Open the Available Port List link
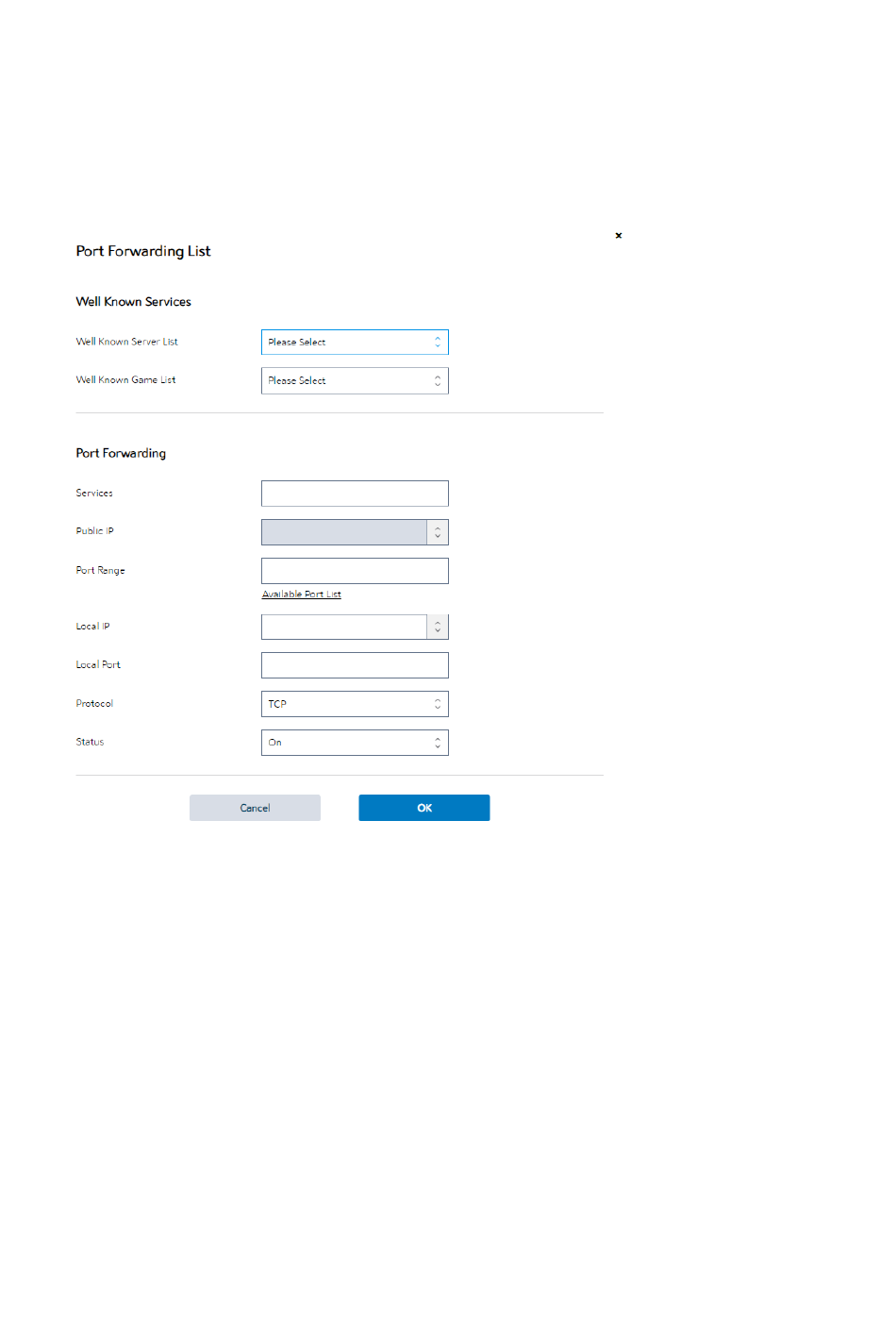 pos(302,595)
